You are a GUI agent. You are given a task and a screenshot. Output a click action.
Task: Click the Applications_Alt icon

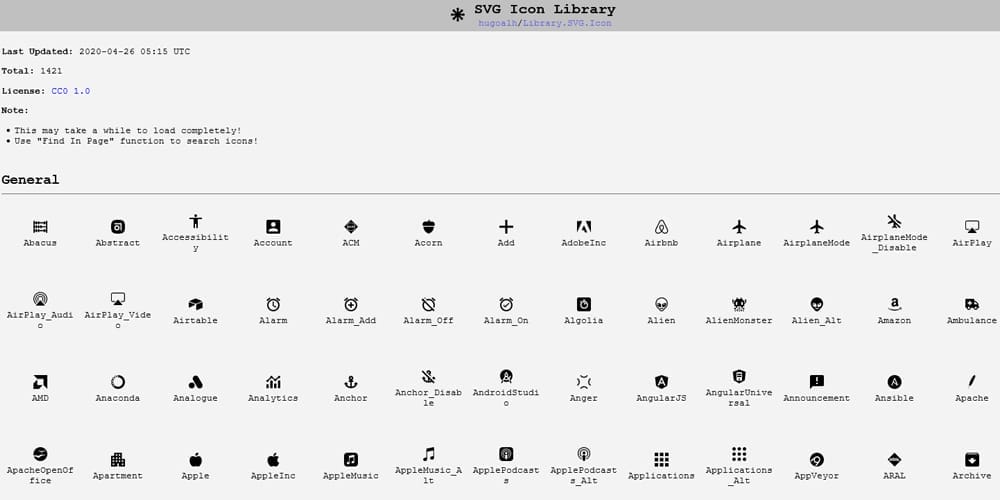[x=739, y=454]
